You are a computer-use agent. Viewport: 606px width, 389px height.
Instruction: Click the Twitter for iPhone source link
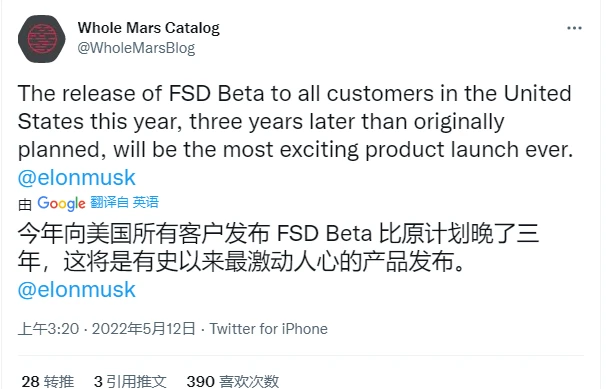click(269, 329)
